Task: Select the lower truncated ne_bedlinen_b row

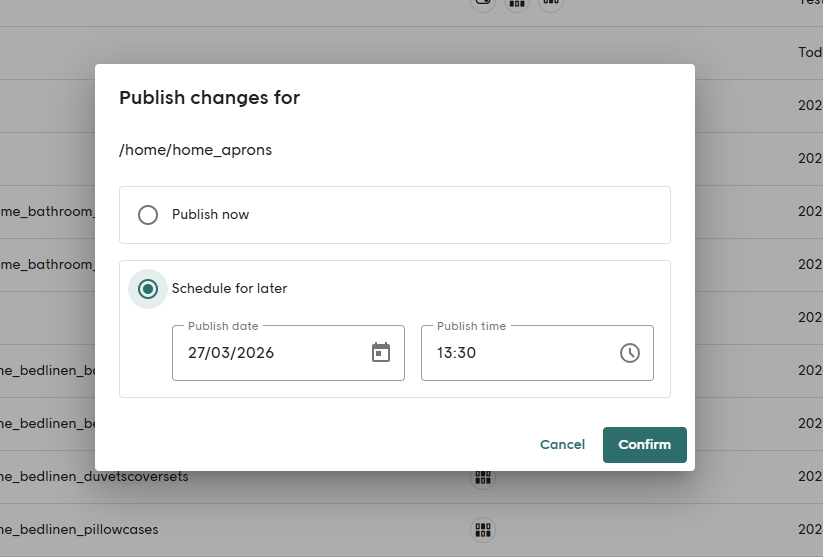Action: coord(47,424)
